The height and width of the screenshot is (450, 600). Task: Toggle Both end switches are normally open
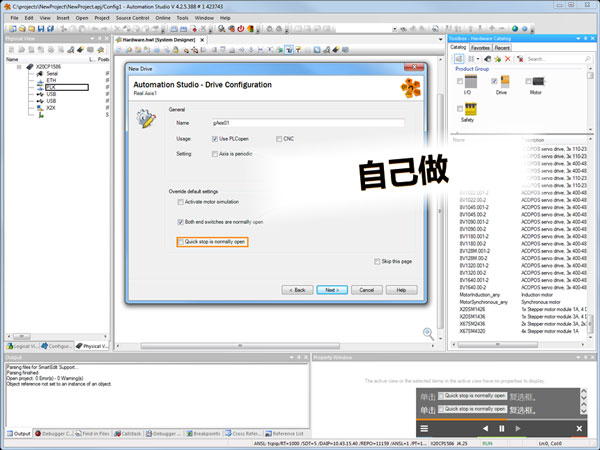(181, 222)
